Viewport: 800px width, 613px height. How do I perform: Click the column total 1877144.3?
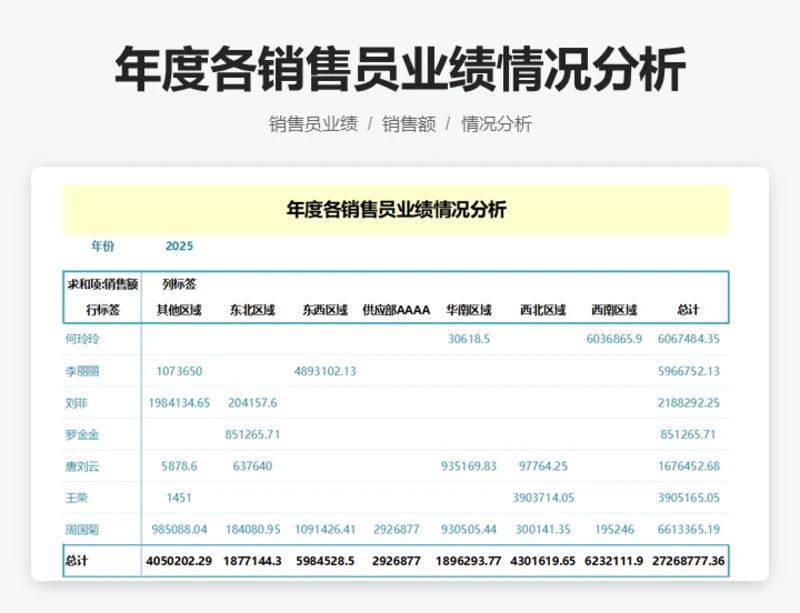coord(253,561)
